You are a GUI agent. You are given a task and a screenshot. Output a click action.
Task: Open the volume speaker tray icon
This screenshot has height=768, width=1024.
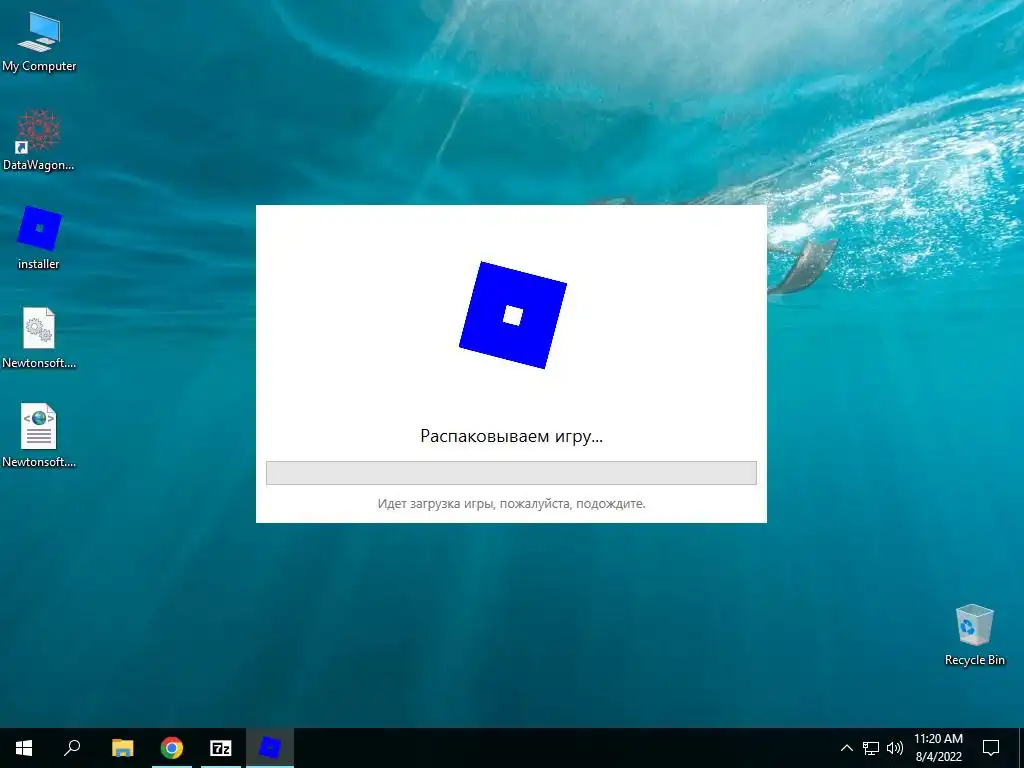pyautogui.click(x=895, y=748)
